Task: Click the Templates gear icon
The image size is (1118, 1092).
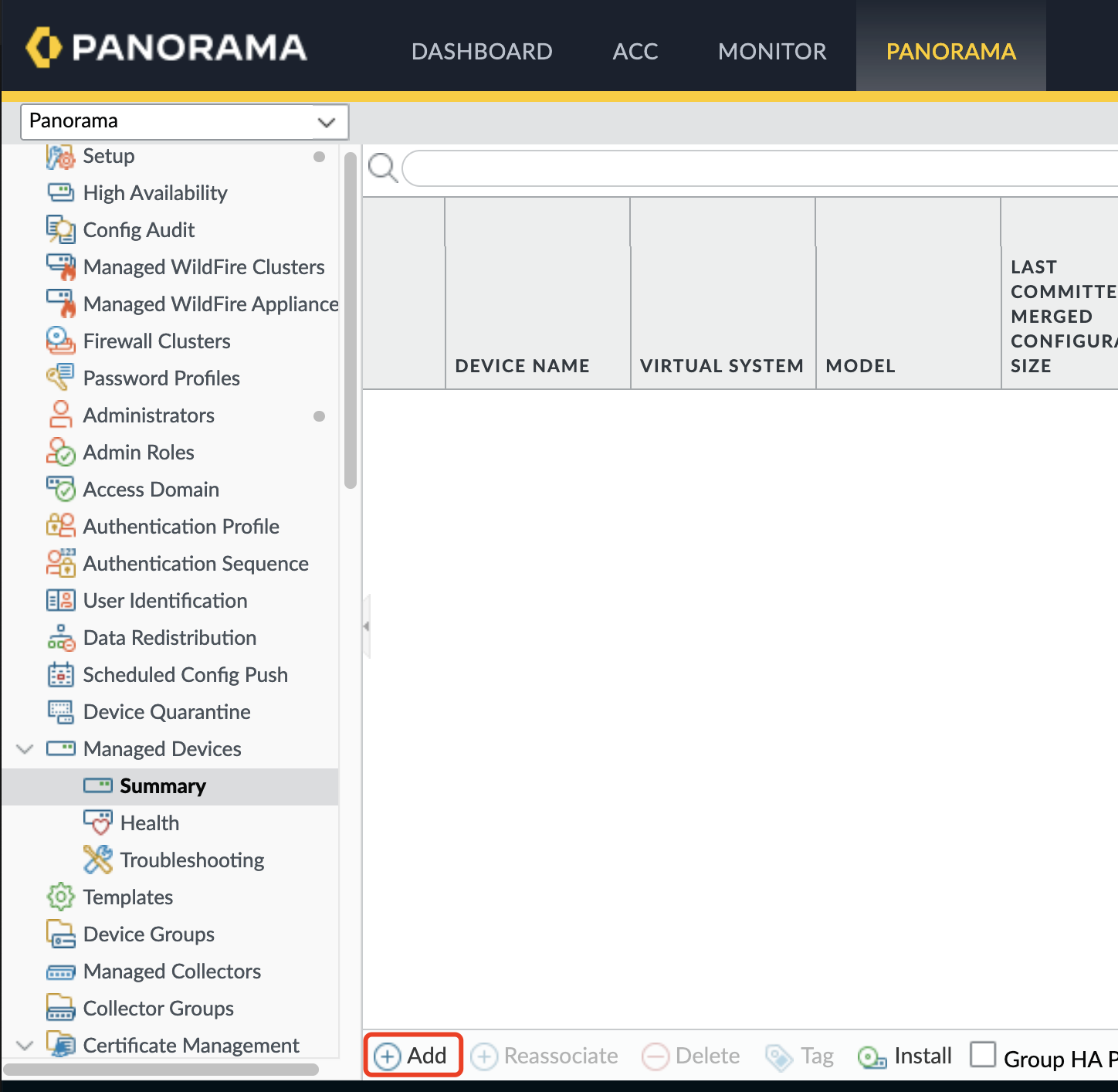Action: [x=61, y=897]
